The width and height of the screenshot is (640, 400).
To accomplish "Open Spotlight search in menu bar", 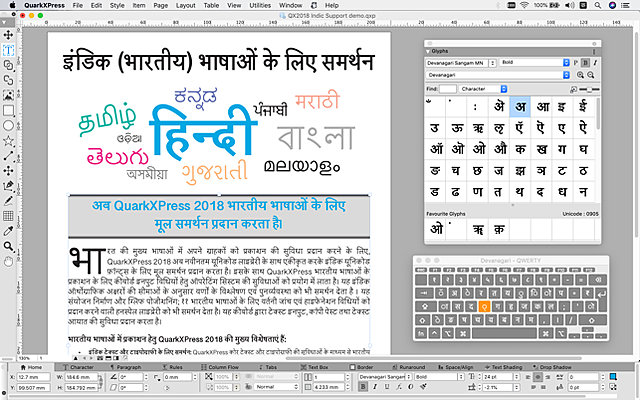I will (x=598, y=5).
